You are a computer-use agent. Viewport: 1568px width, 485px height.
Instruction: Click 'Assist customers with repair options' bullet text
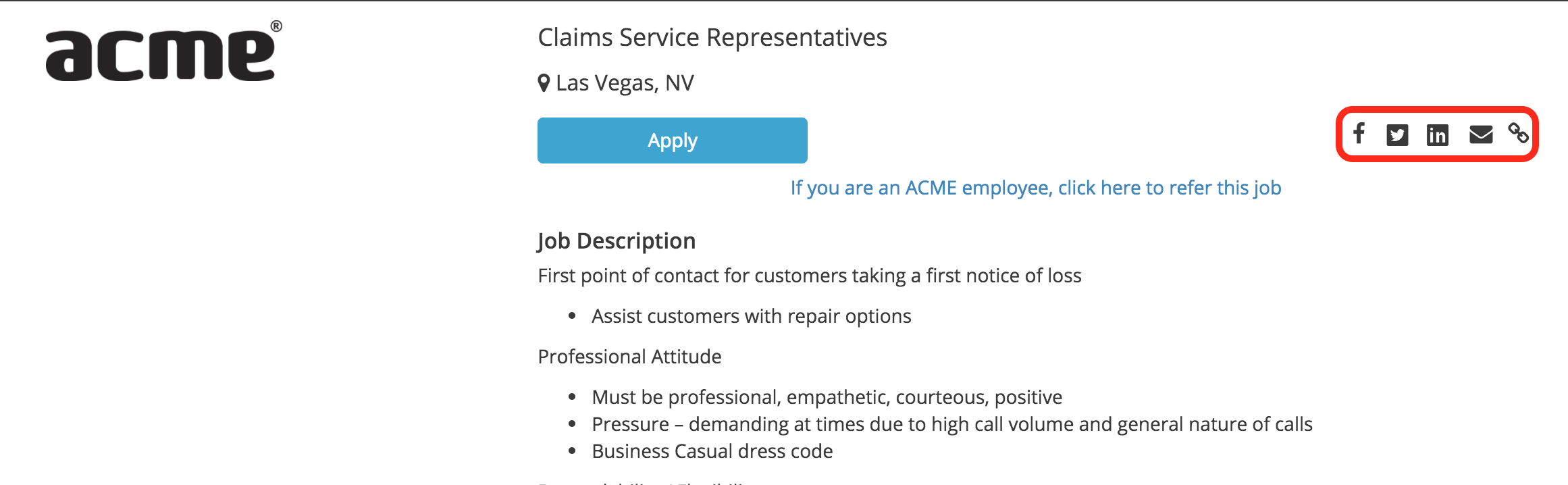(751, 316)
